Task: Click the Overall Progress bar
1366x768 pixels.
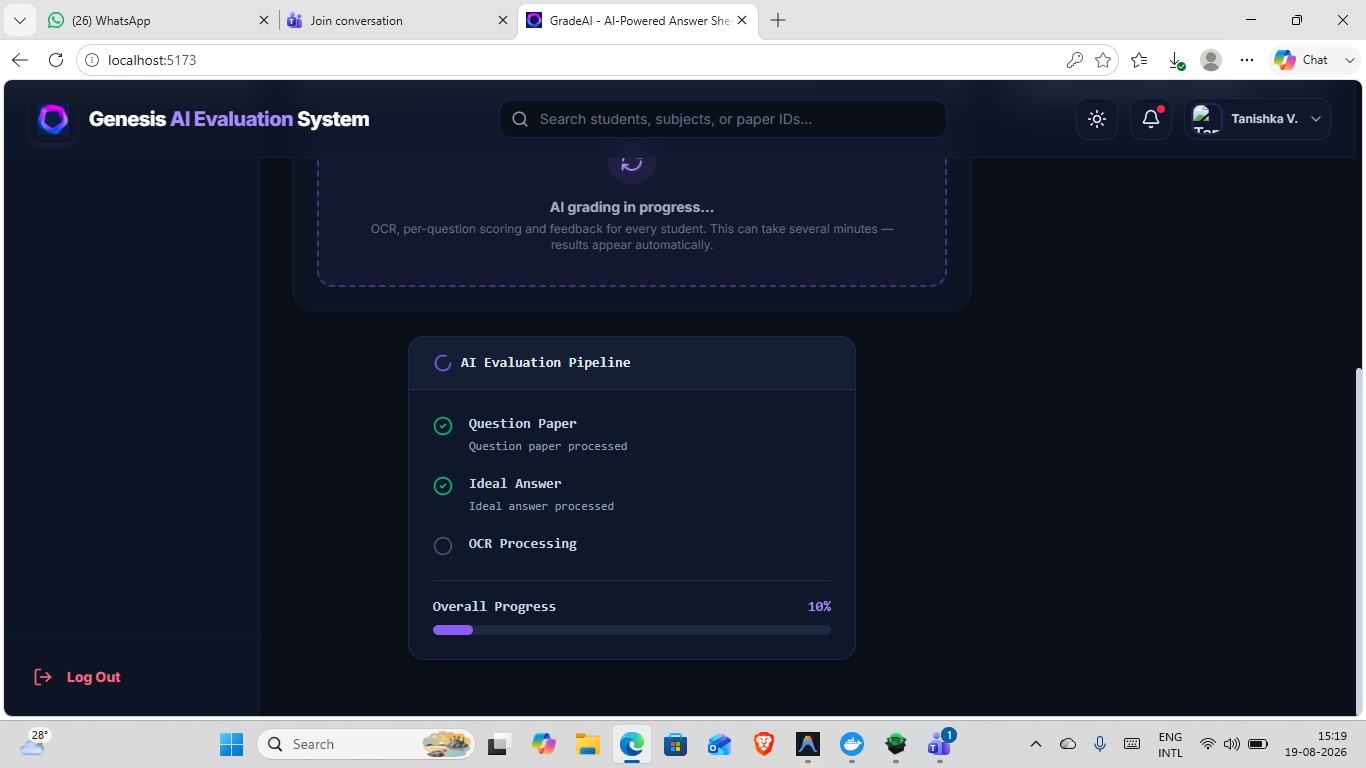Action: click(x=632, y=630)
